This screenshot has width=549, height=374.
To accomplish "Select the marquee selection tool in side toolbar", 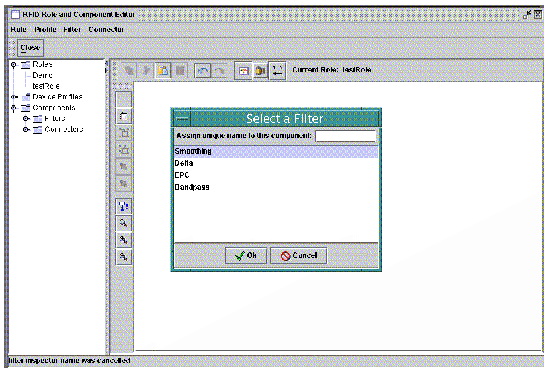I will point(124,117).
